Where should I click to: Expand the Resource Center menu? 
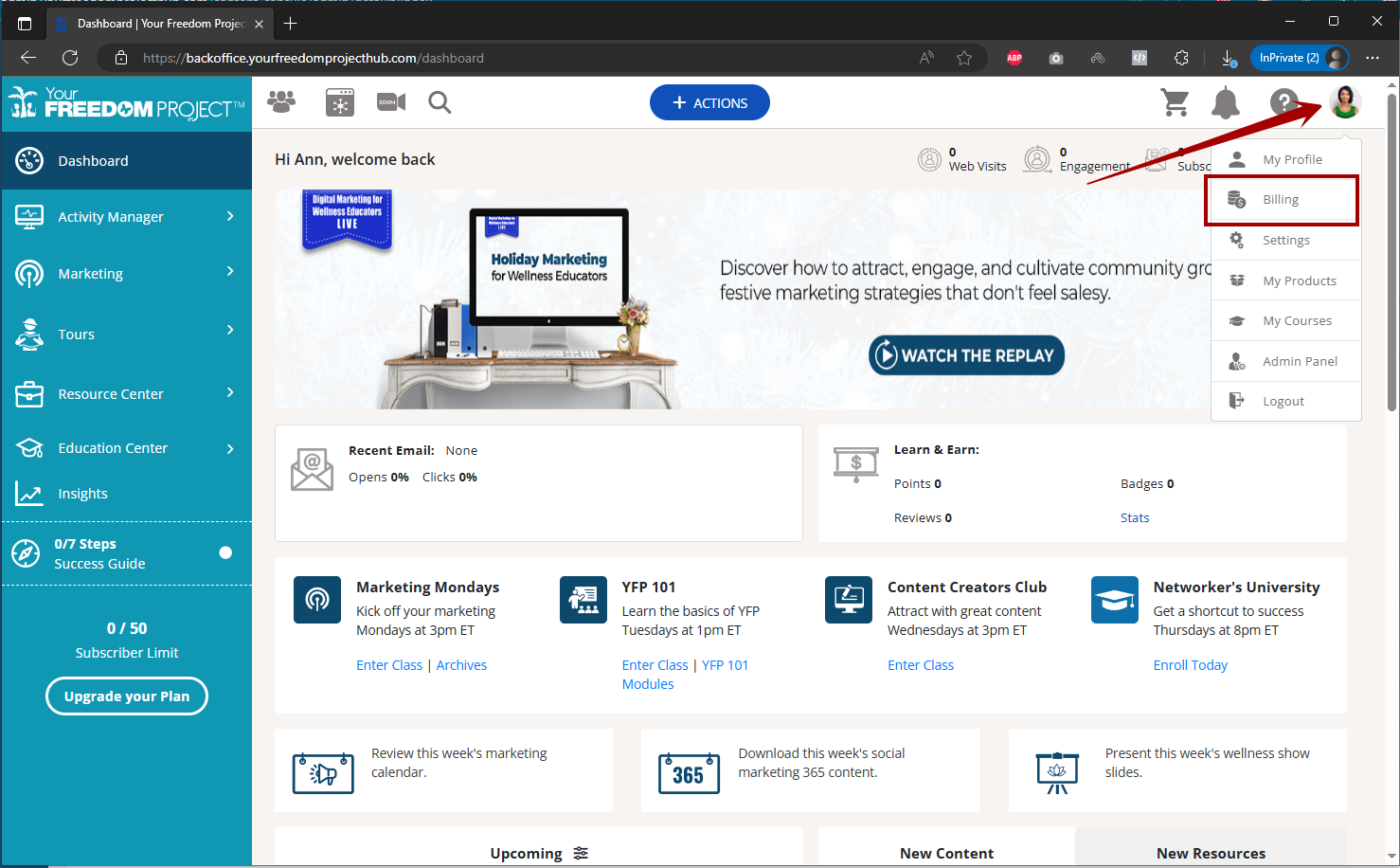click(230, 392)
